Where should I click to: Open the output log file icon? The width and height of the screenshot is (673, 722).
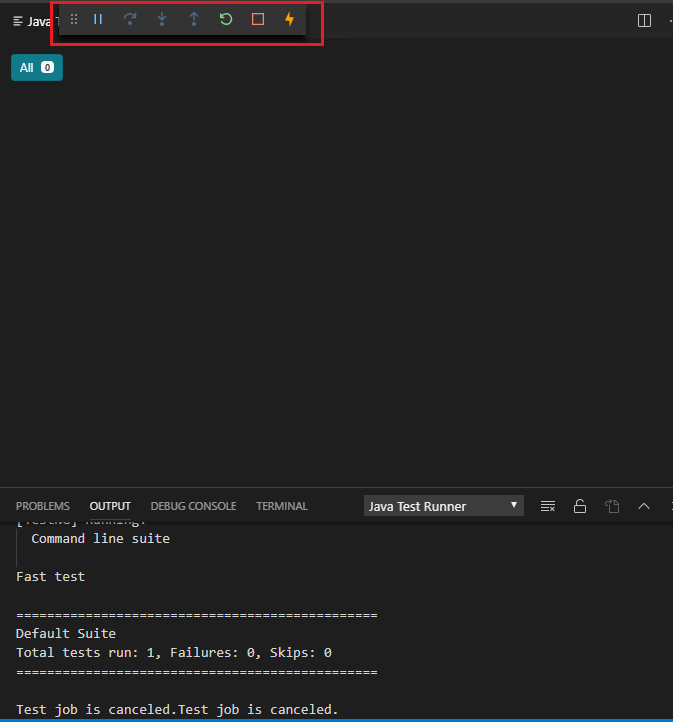click(612, 507)
